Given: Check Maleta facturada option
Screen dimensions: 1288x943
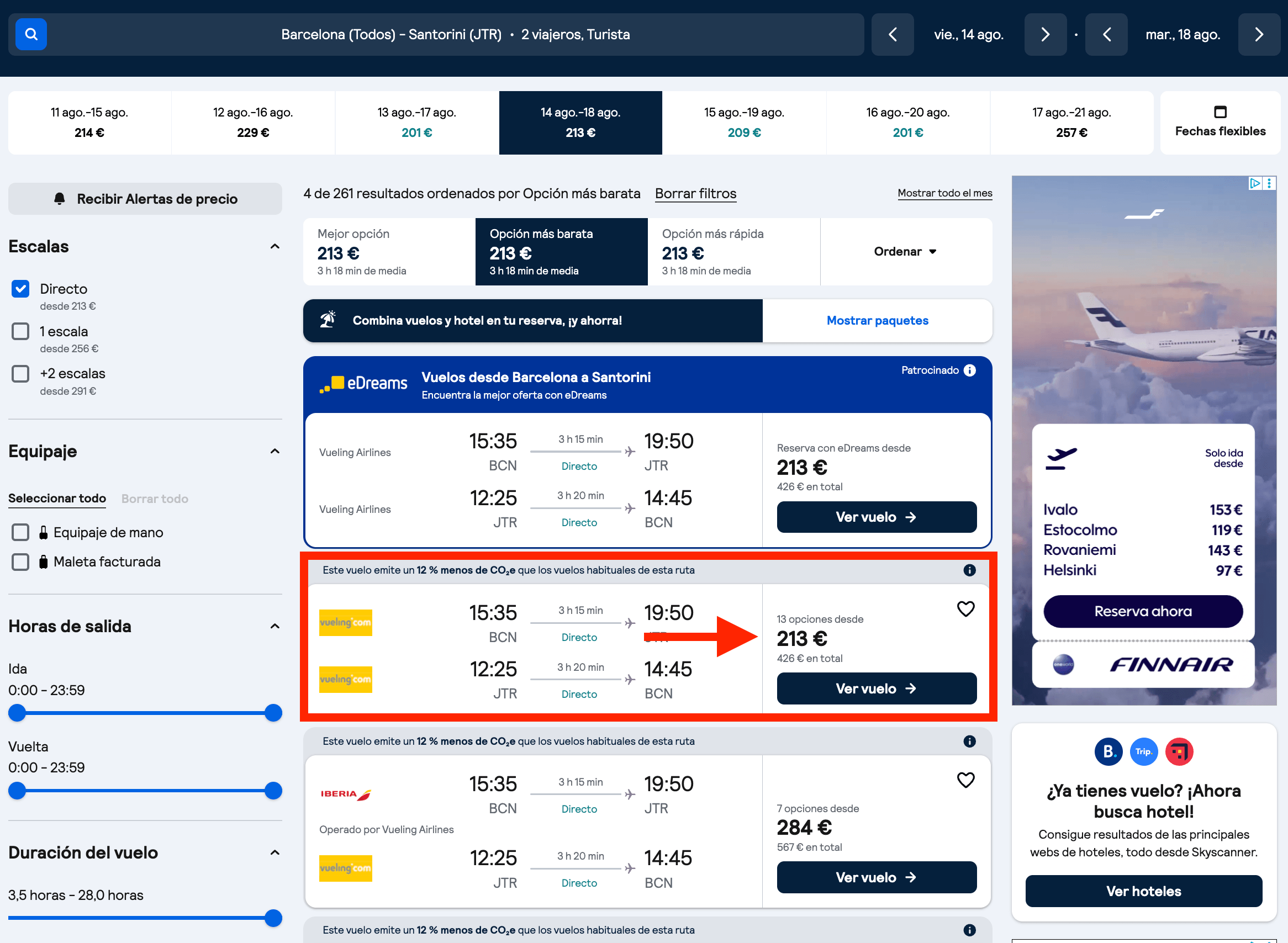Looking at the screenshot, I should click(20, 561).
